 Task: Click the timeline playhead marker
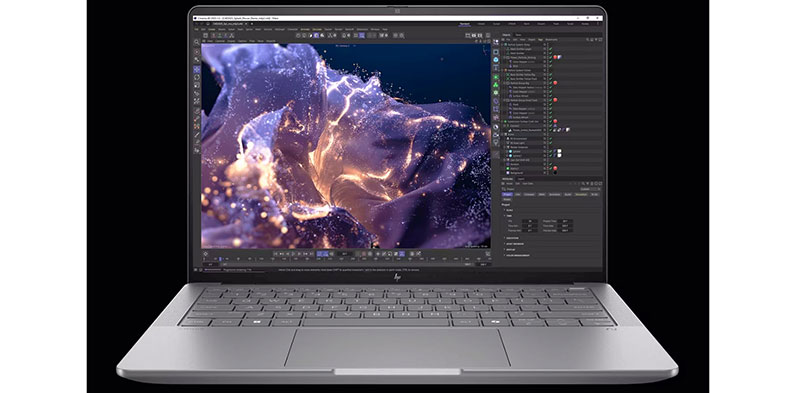[220, 259]
